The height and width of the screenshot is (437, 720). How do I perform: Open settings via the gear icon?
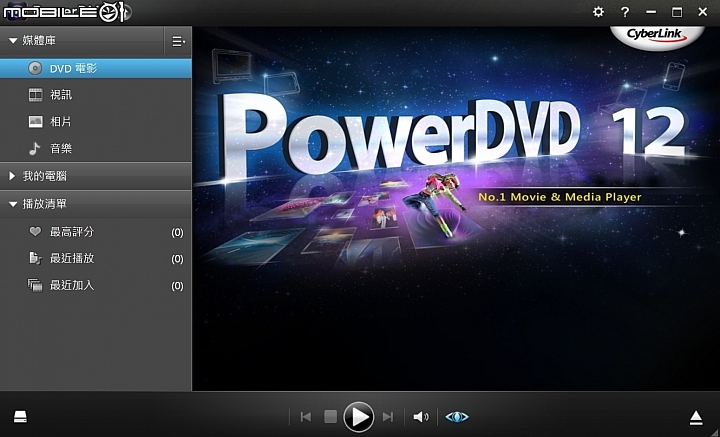(x=598, y=11)
